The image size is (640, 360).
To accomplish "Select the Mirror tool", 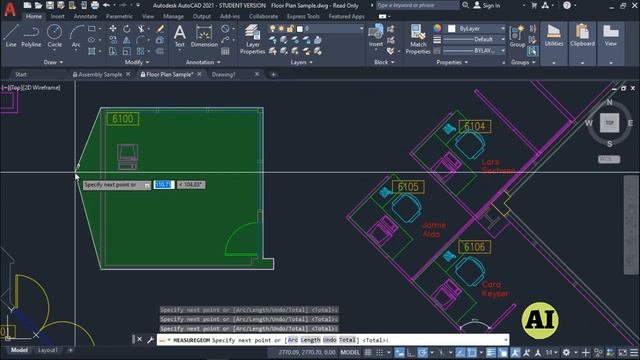I will pos(127,40).
